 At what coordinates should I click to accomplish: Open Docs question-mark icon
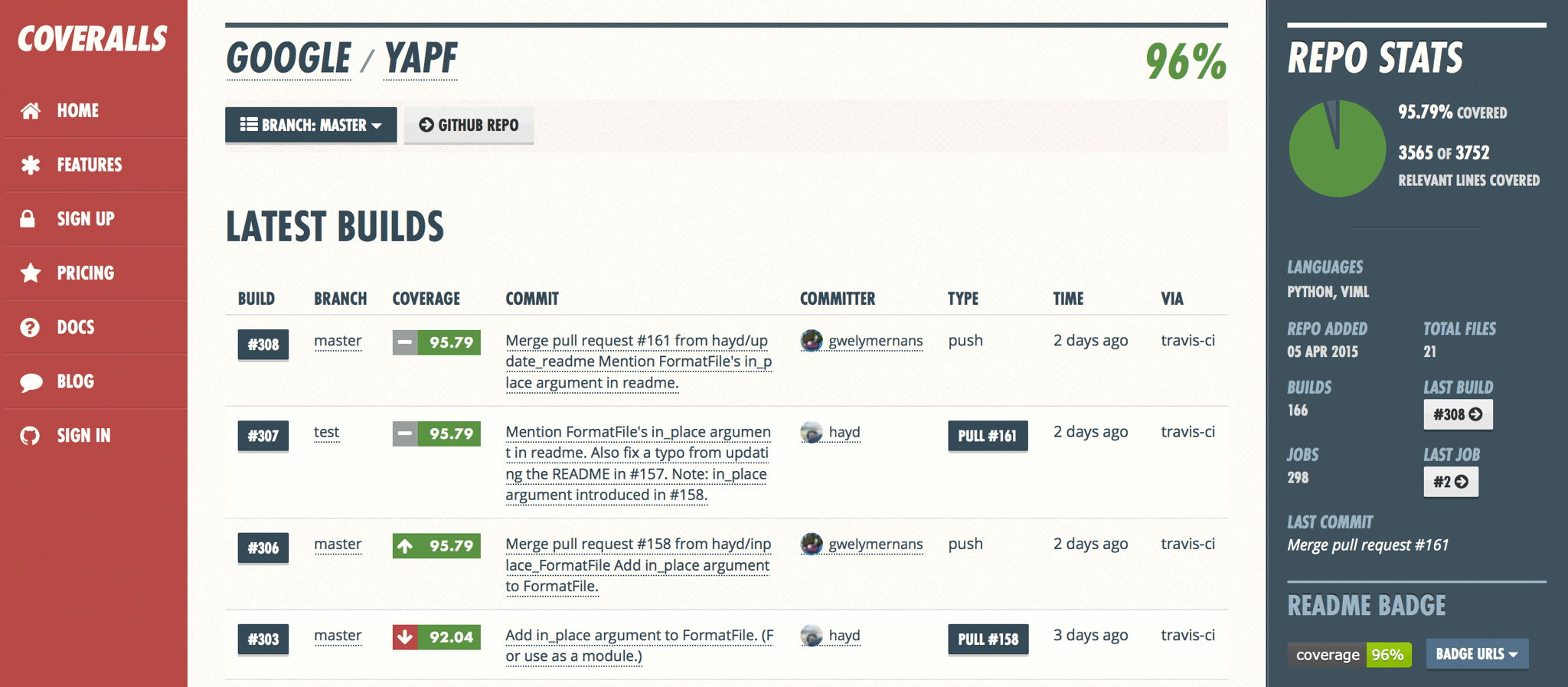click(x=30, y=327)
